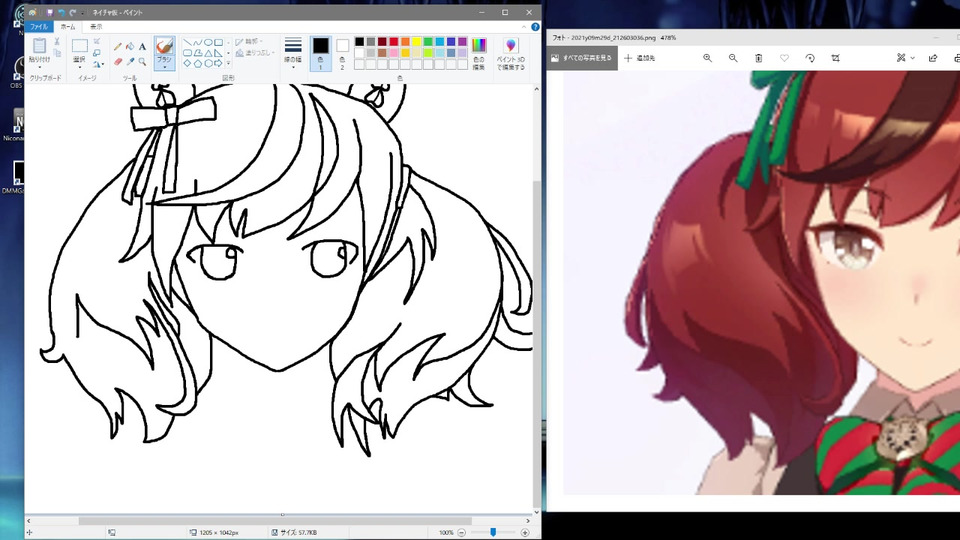Image resolution: width=960 pixels, height=540 pixels.
Task: Click the Crop icon in Photos
Action: 836,58
